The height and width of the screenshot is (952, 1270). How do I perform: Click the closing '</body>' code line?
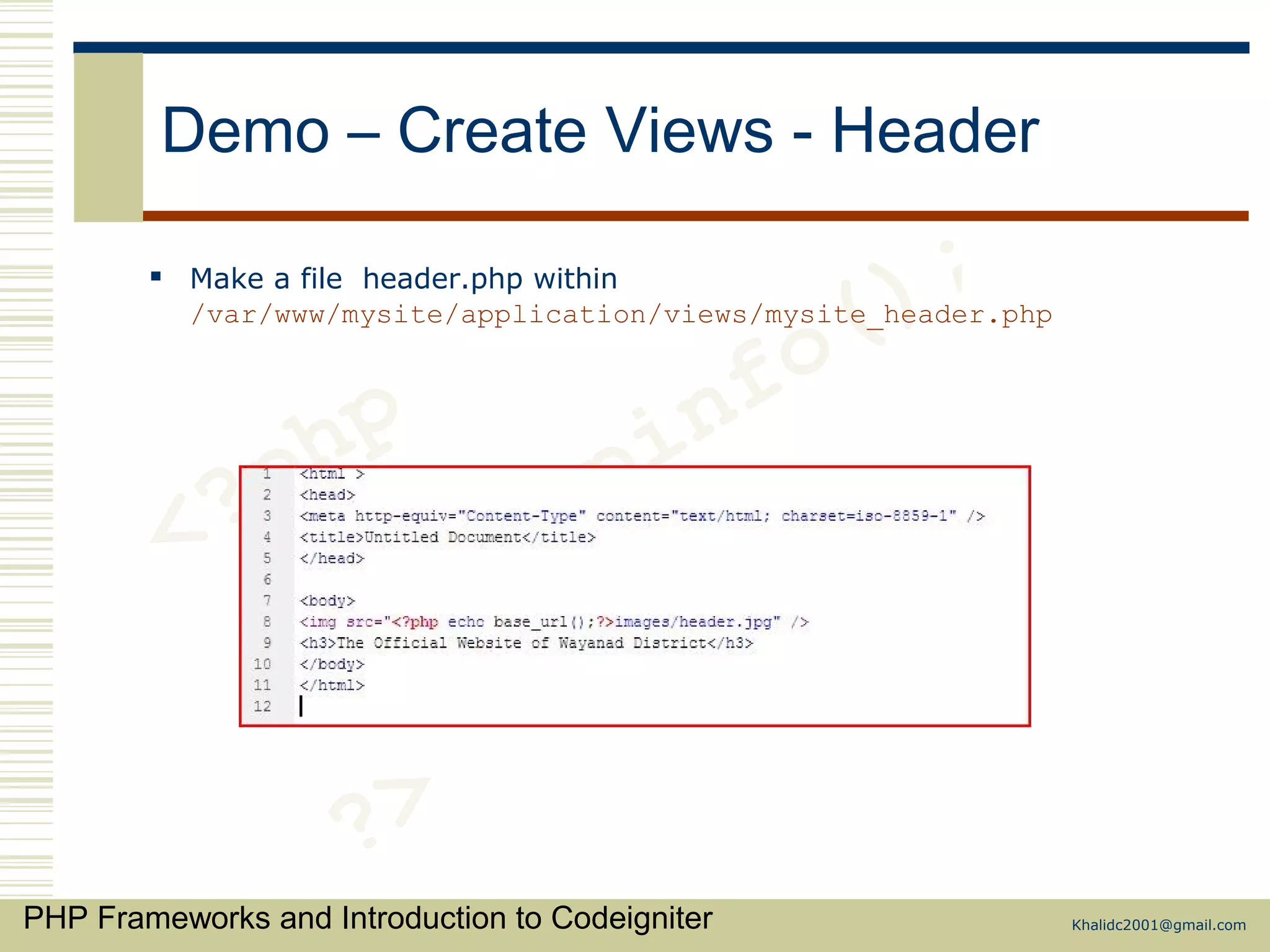coord(332,664)
